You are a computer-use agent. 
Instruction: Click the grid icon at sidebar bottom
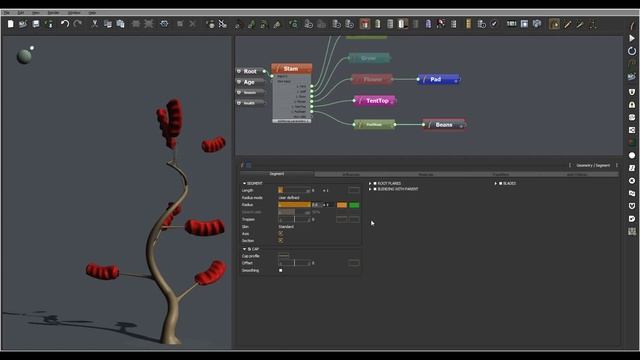[x=632, y=231]
